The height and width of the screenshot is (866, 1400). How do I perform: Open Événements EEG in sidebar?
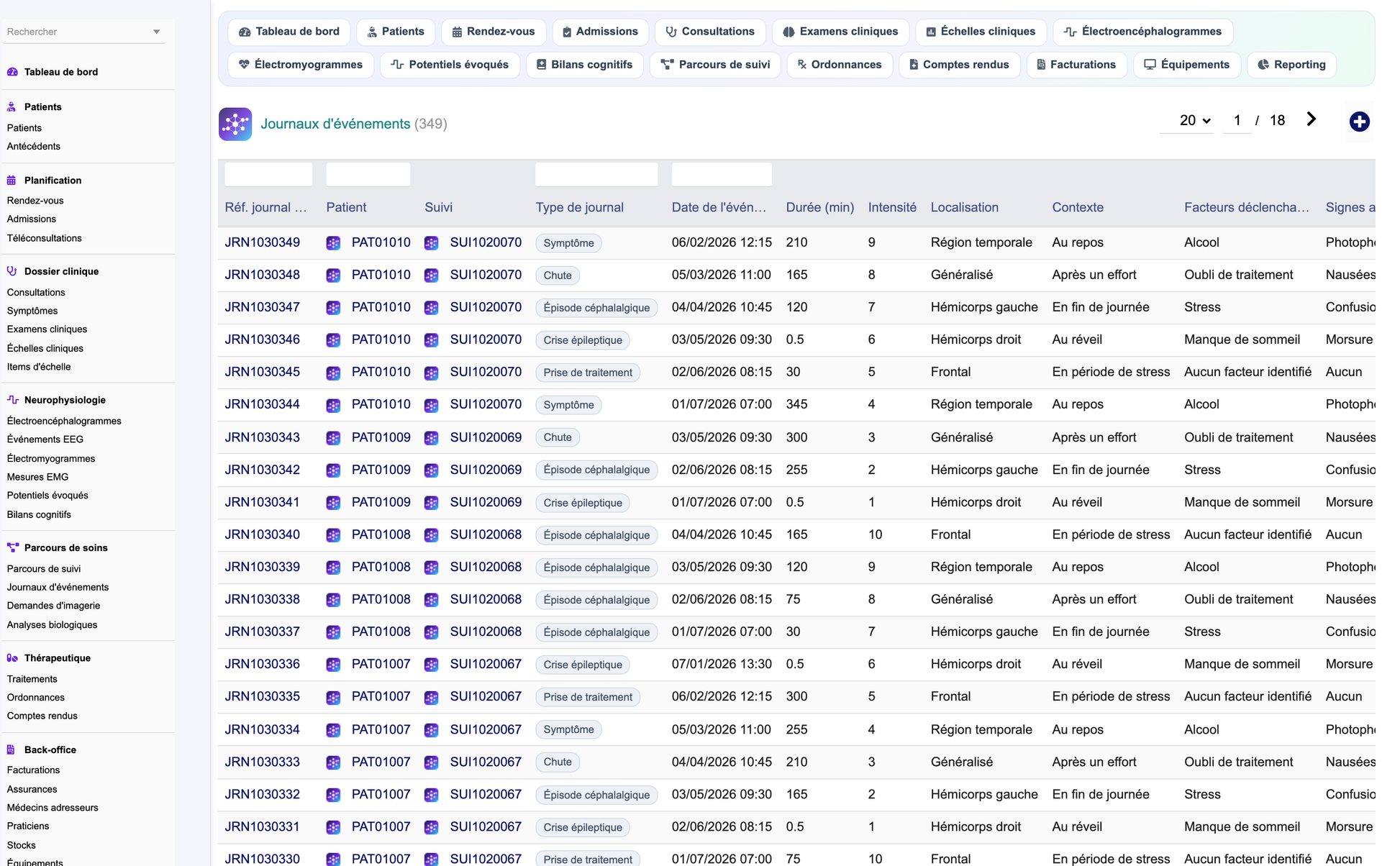(45, 439)
